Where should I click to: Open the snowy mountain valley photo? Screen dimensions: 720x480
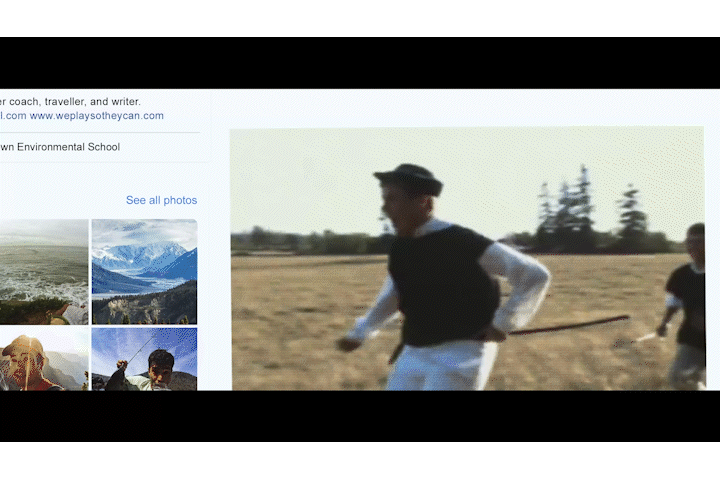click(145, 271)
